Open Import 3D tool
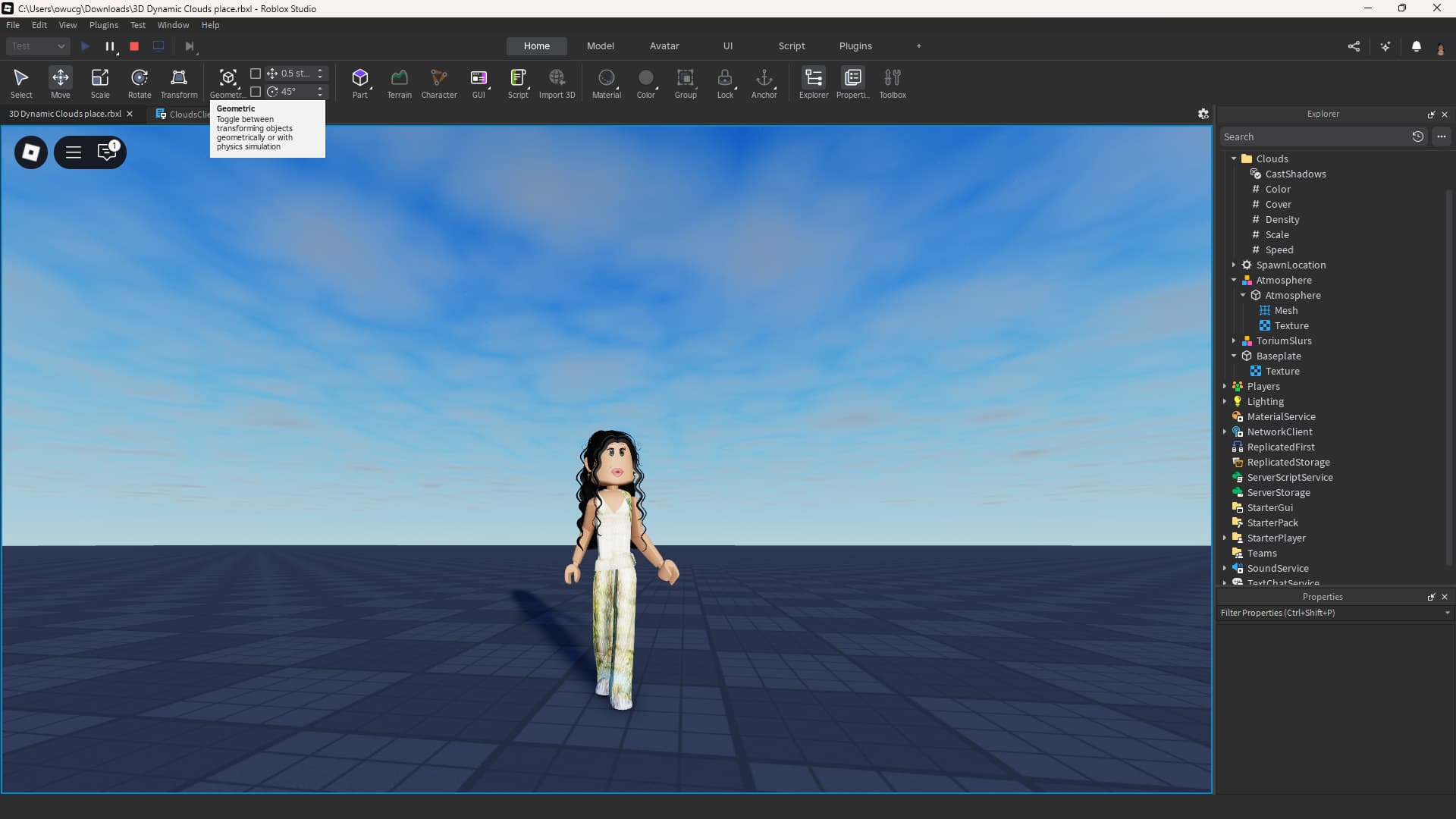The image size is (1456, 819). tap(557, 82)
